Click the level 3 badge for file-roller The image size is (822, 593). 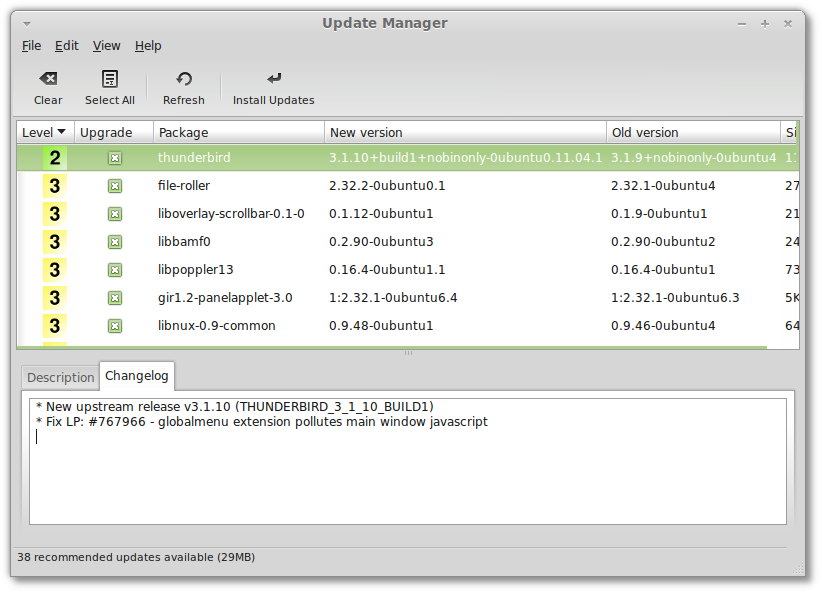pyautogui.click(x=55, y=186)
